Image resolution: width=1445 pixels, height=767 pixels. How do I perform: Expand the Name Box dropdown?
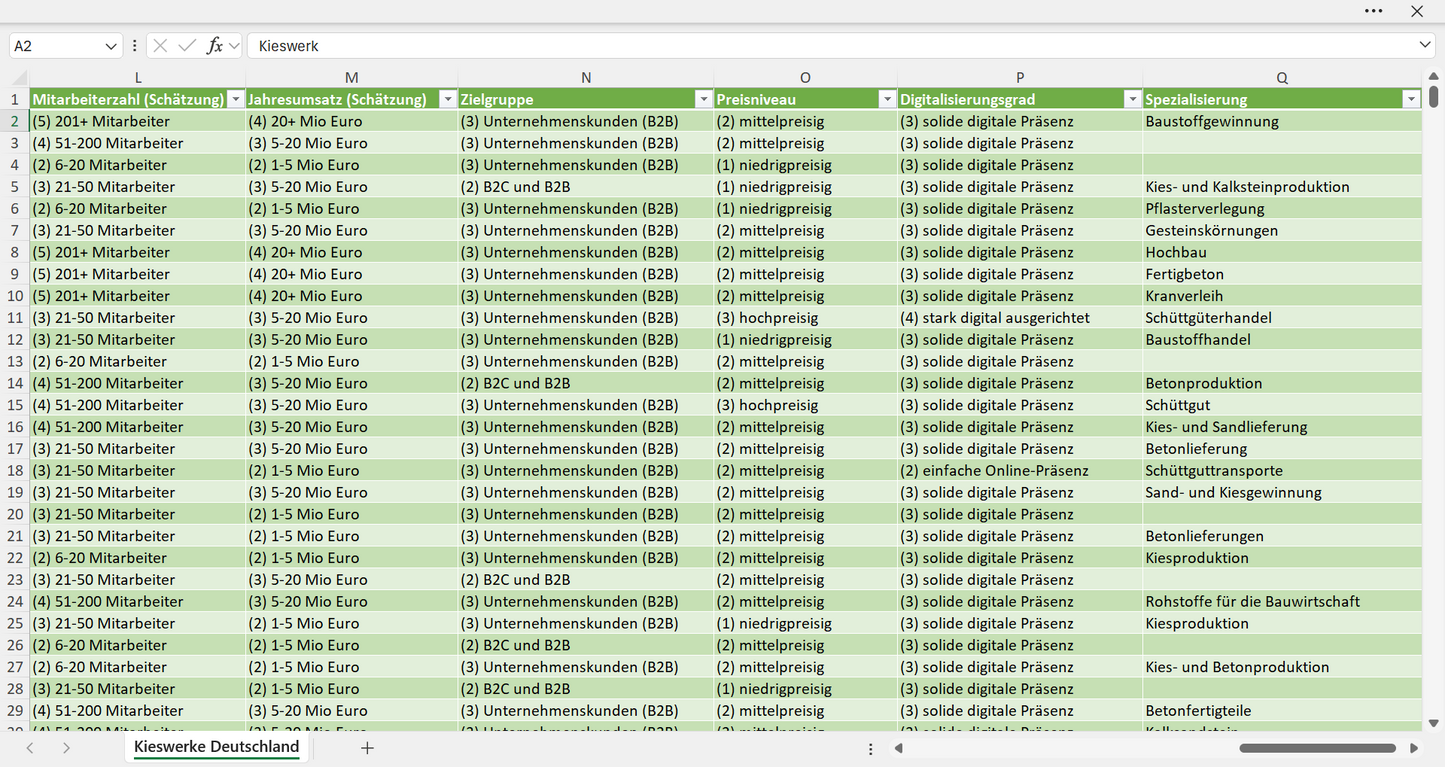coord(110,46)
